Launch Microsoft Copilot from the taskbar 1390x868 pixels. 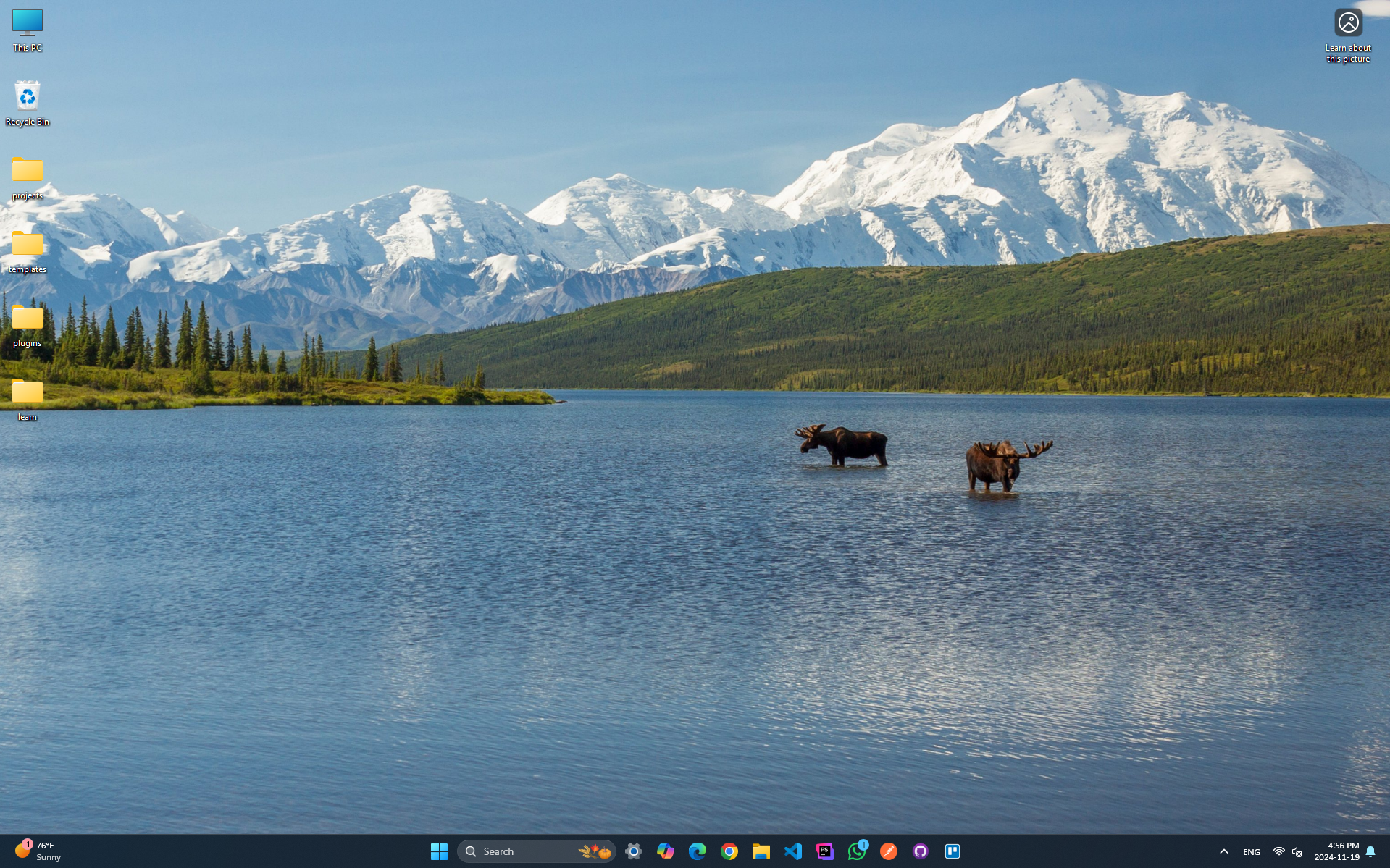coord(666,851)
